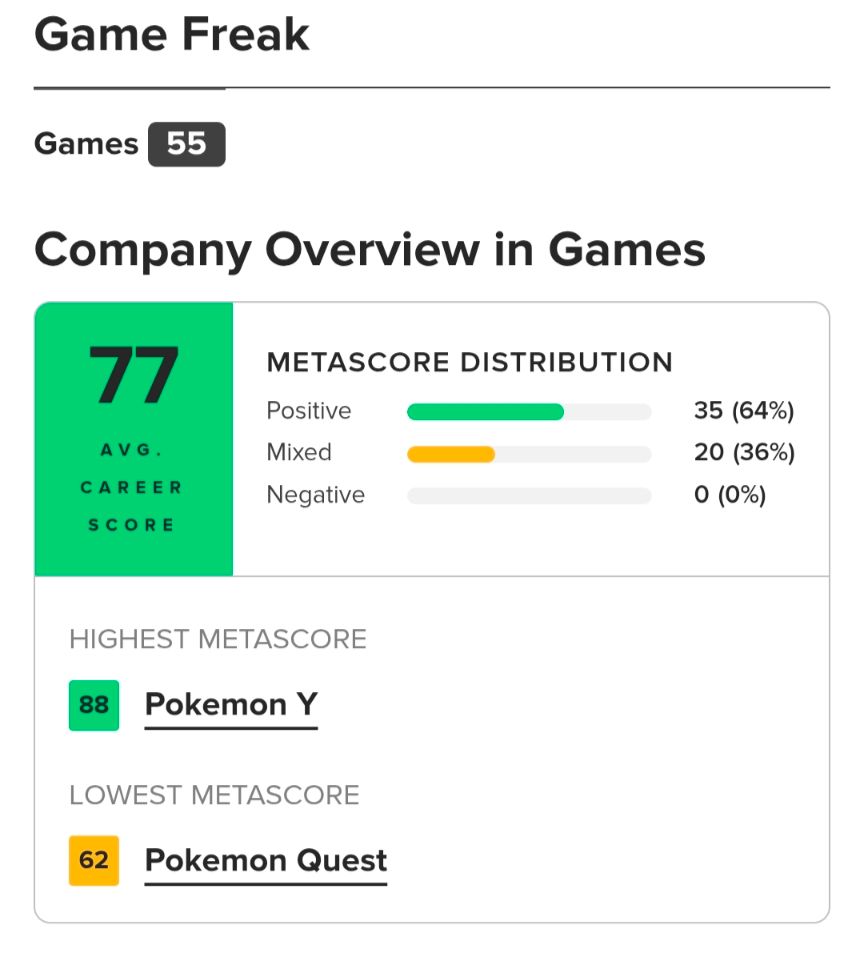Click the 20 (36%) mixed count
Image resolution: width=864 pixels, height=959 pixels.
click(744, 453)
